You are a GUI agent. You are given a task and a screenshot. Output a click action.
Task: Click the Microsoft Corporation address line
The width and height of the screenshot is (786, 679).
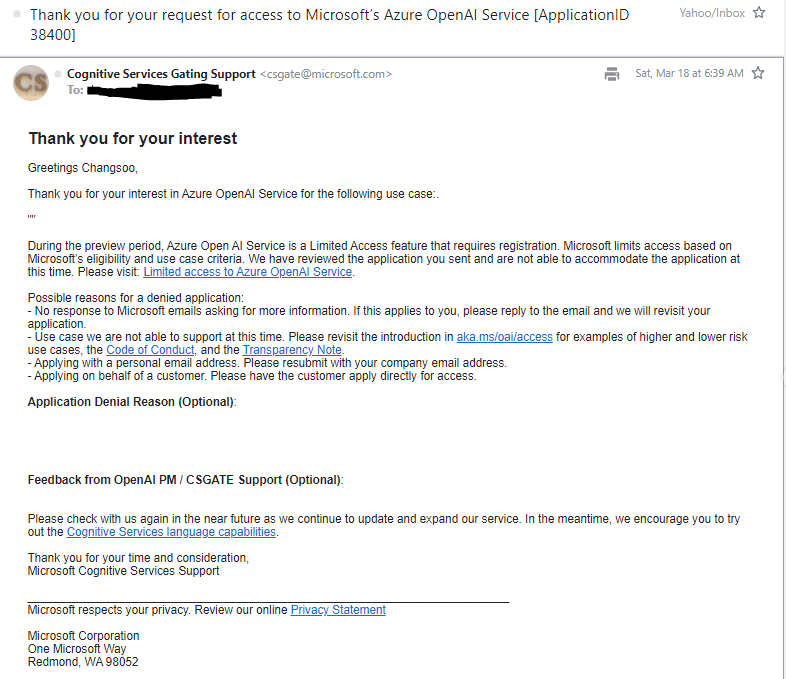[83, 636]
